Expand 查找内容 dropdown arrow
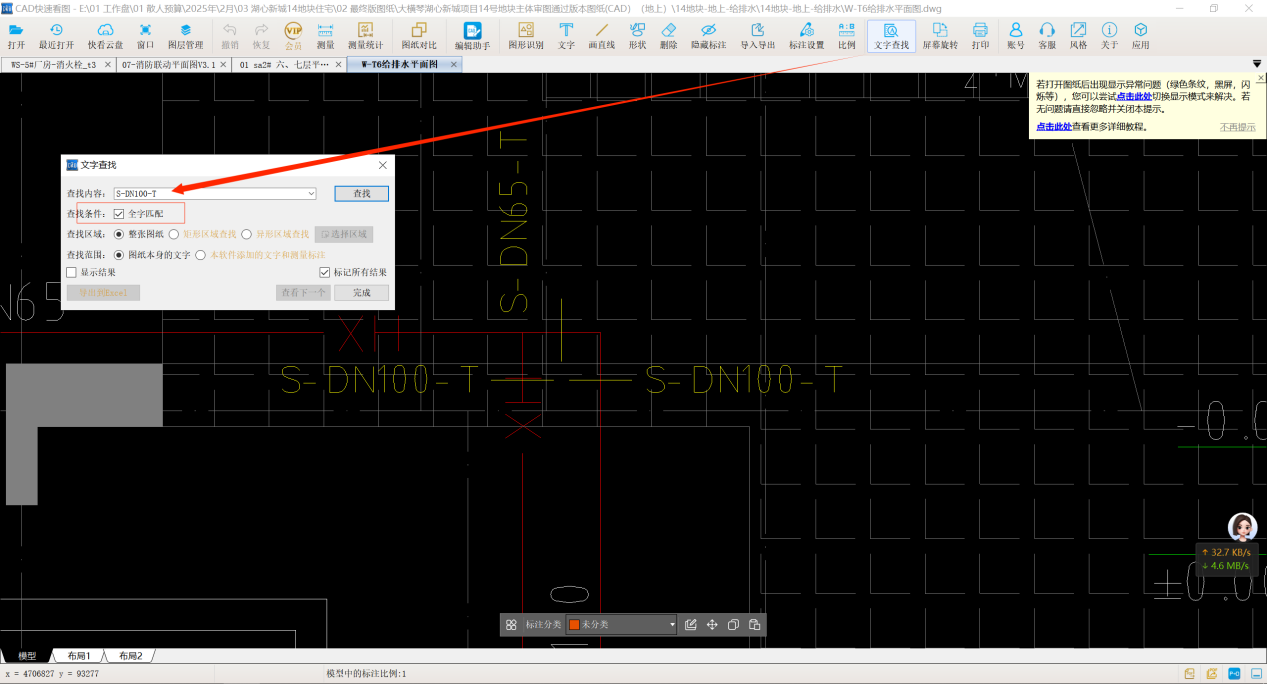Screen dimensions: 1267x684 [x=311, y=193]
